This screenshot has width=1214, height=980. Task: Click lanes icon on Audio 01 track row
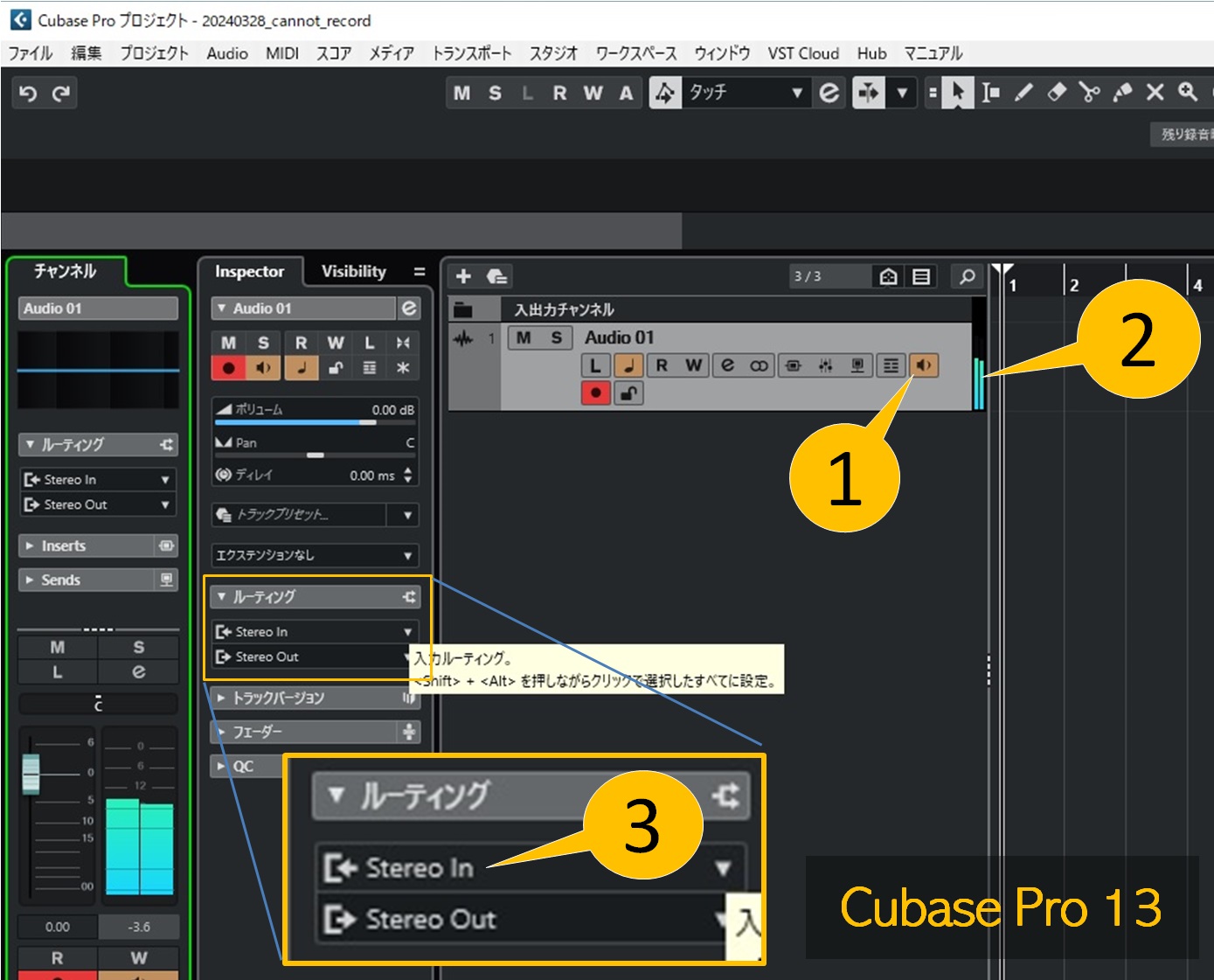[891, 365]
